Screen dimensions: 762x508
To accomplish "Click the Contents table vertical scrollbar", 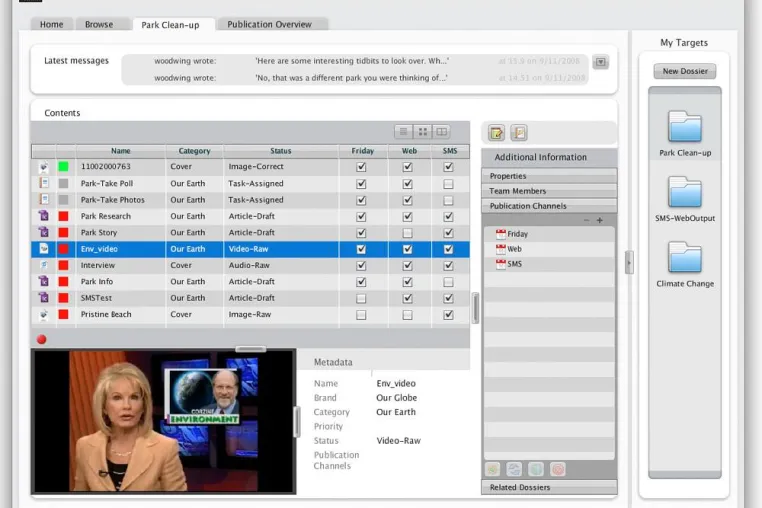I will pyautogui.click(x=475, y=308).
